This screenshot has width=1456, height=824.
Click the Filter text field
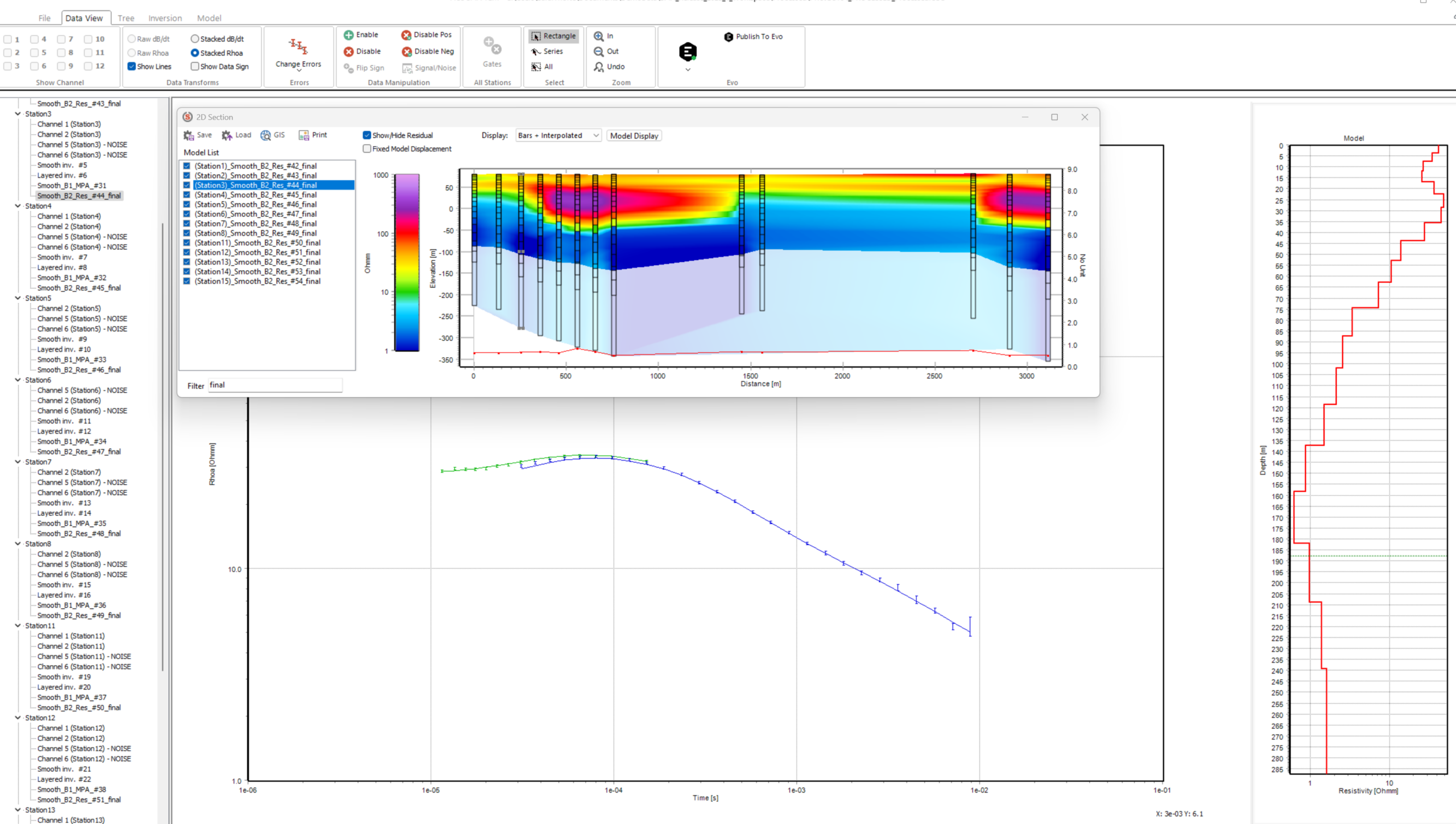275,385
